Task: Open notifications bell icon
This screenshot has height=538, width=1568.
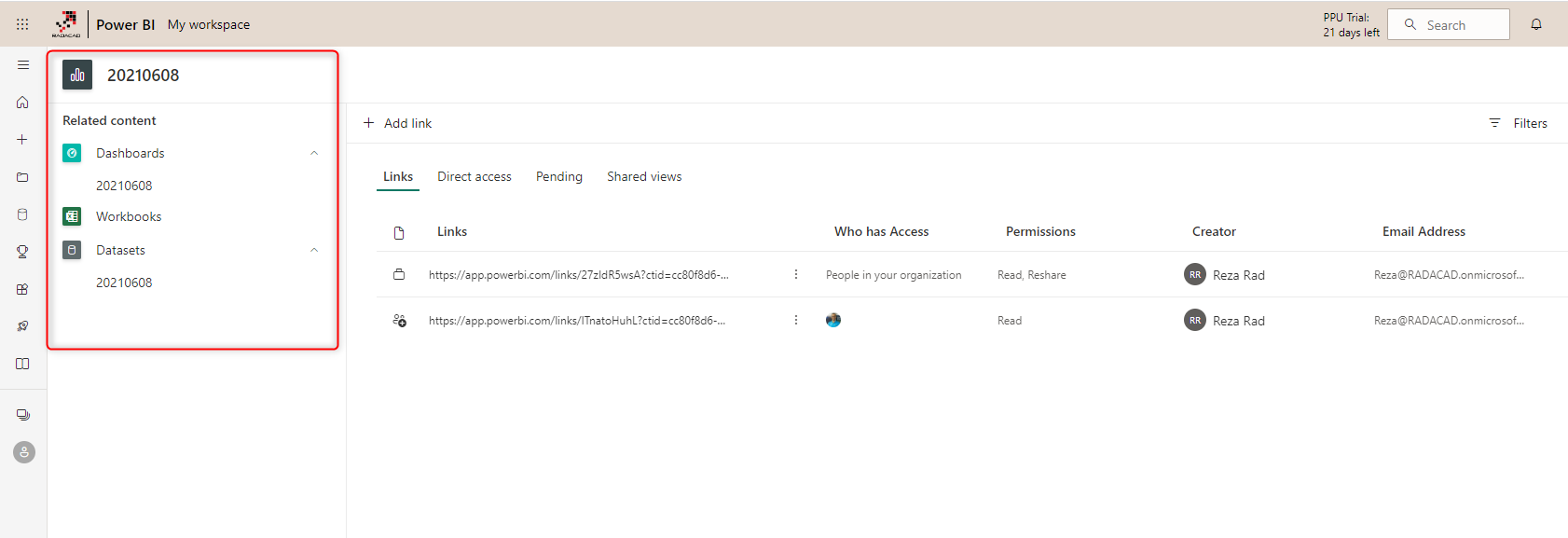Action: point(1536,24)
